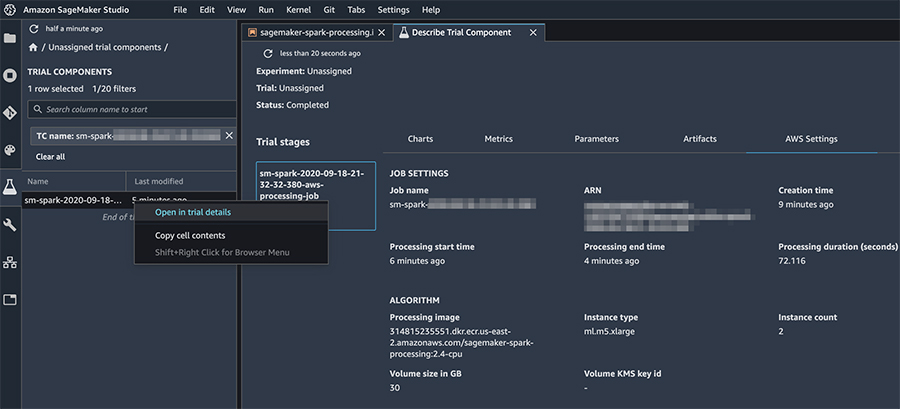Open the Settings menu

coord(394,10)
